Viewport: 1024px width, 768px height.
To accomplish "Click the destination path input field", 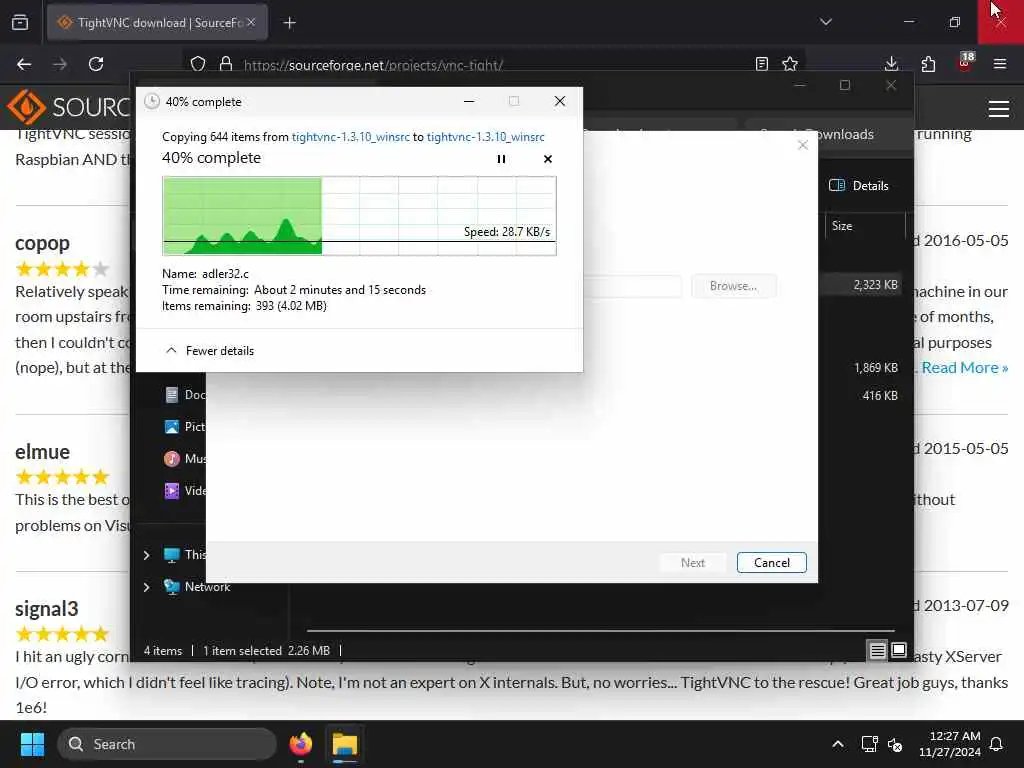I will coord(632,286).
